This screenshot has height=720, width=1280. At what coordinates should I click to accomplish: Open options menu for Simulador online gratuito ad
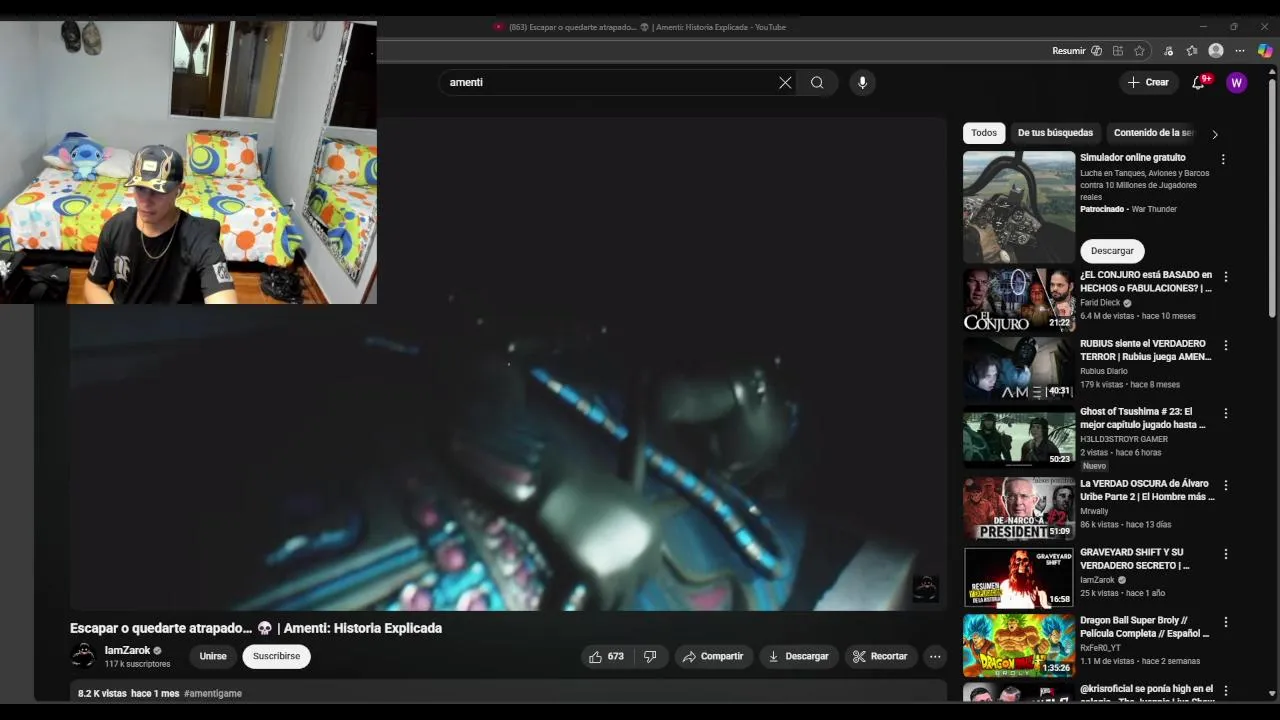click(1222, 159)
